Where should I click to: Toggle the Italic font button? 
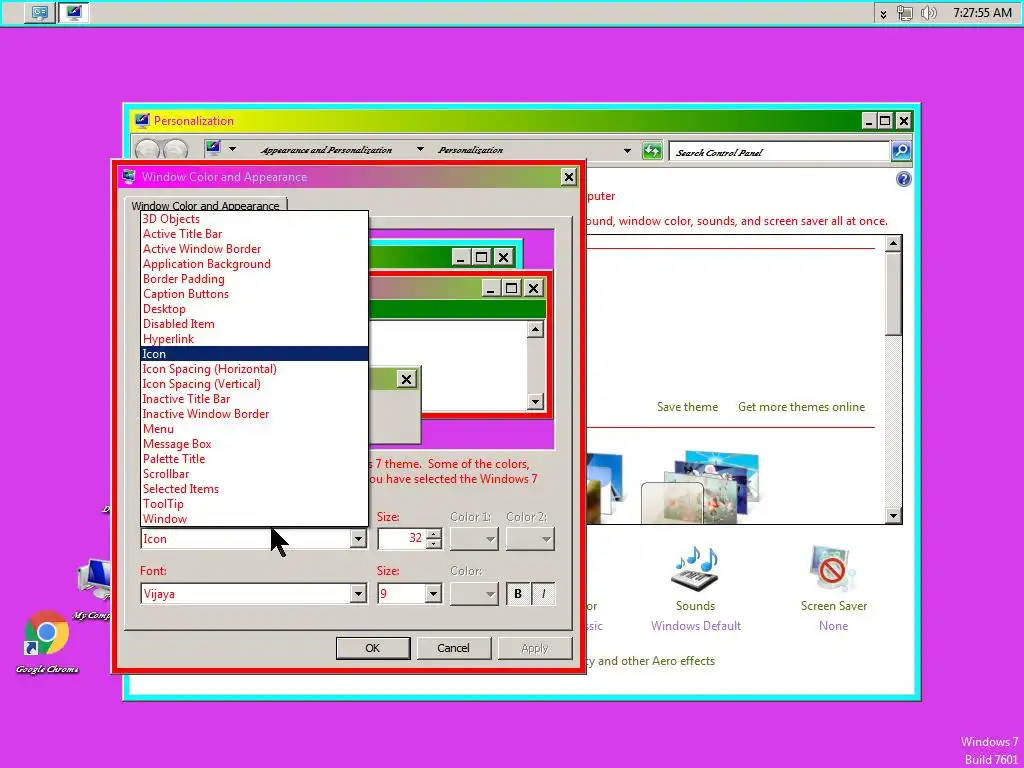[543, 594]
